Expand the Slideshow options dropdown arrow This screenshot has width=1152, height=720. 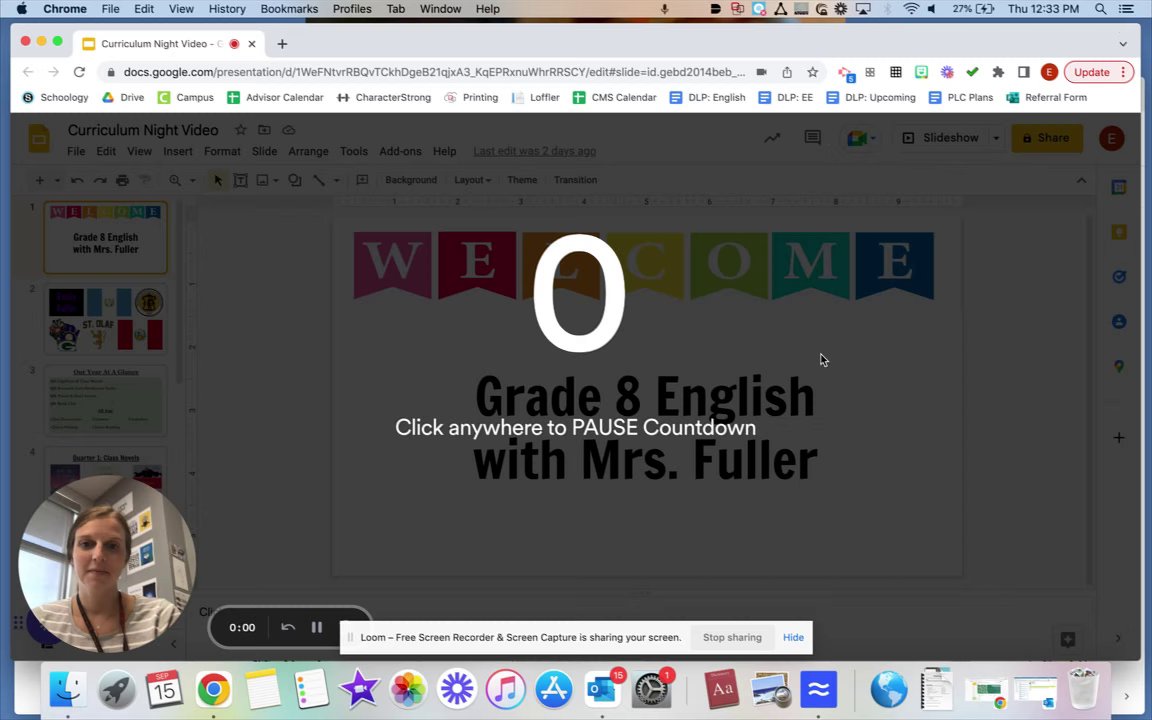pos(996,138)
